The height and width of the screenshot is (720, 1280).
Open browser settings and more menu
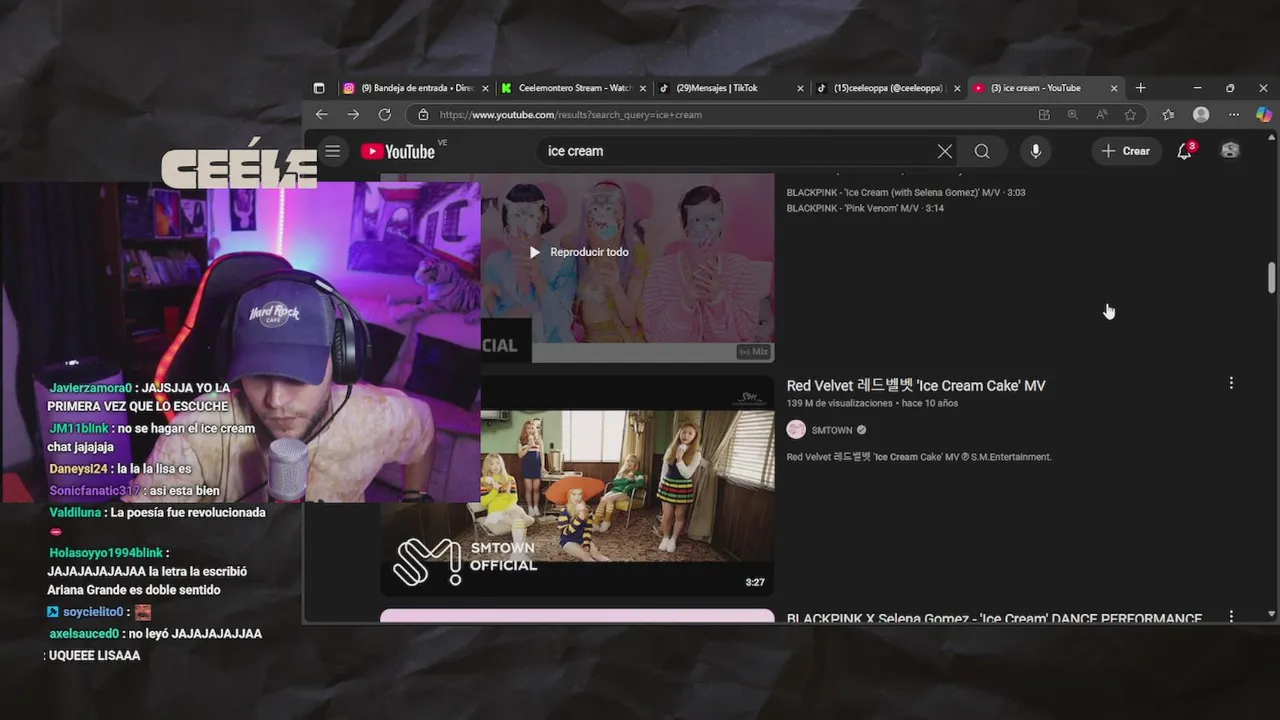pyautogui.click(x=1234, y=115)
